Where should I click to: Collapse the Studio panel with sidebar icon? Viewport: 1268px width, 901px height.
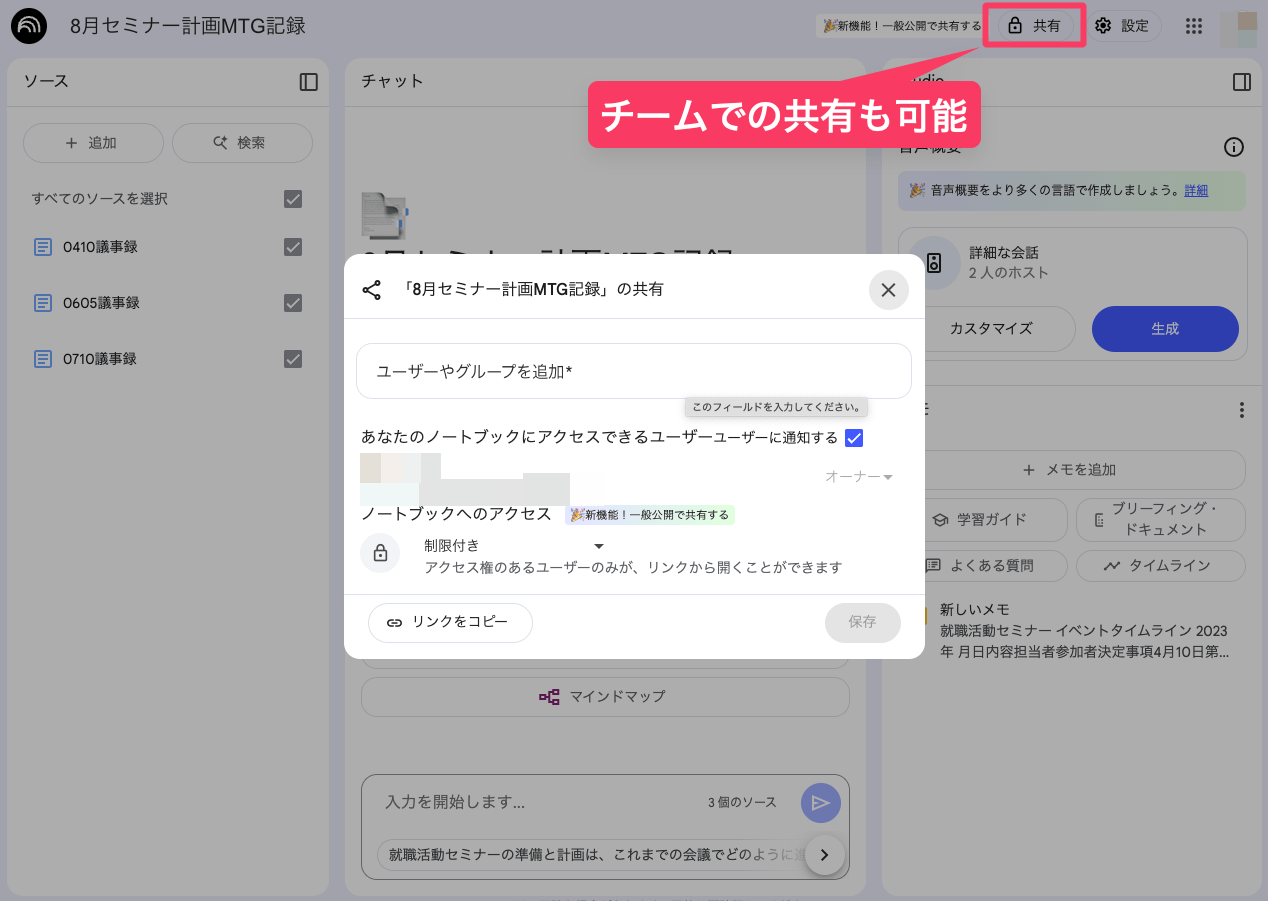coord(1241,82)
